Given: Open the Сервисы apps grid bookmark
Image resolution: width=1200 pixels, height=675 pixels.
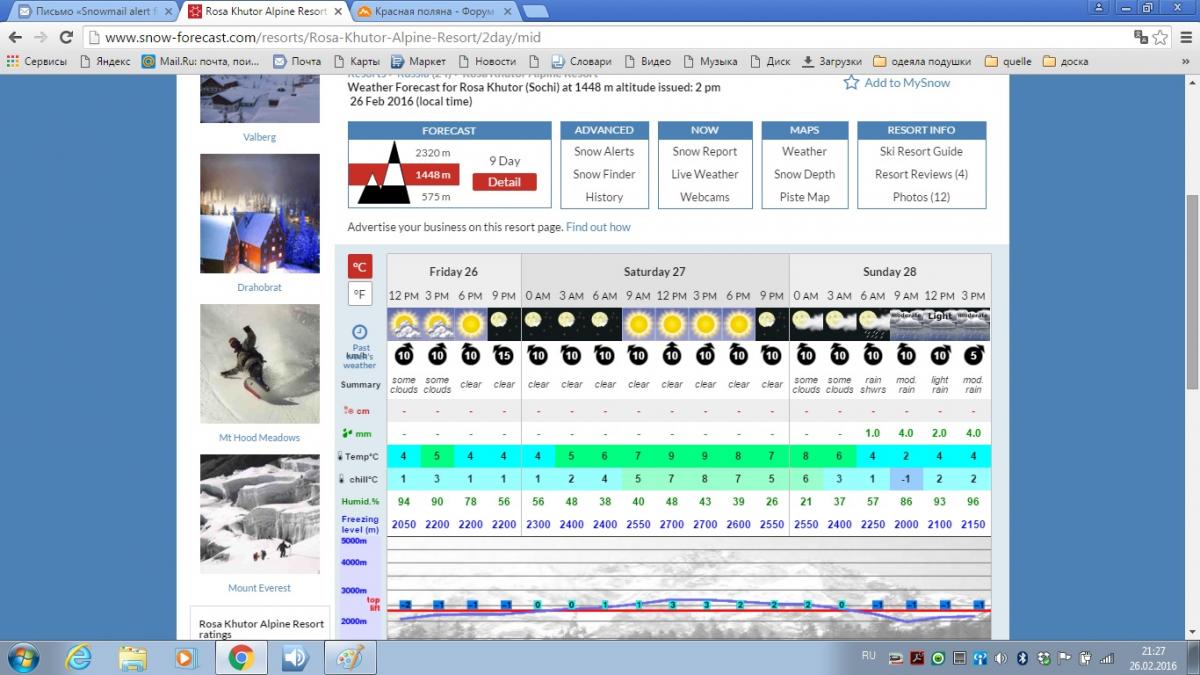Looking at the screenshot, I should tap(37, 61).
